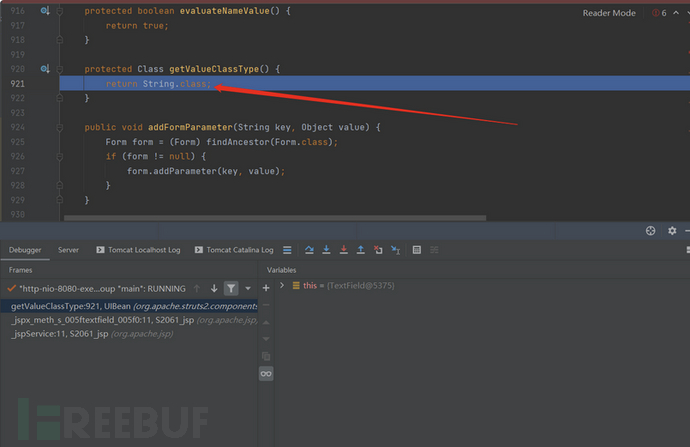Screen dimensions: 690x447
Task: Click the Variables panel header
Action: [x=282, y=270]
